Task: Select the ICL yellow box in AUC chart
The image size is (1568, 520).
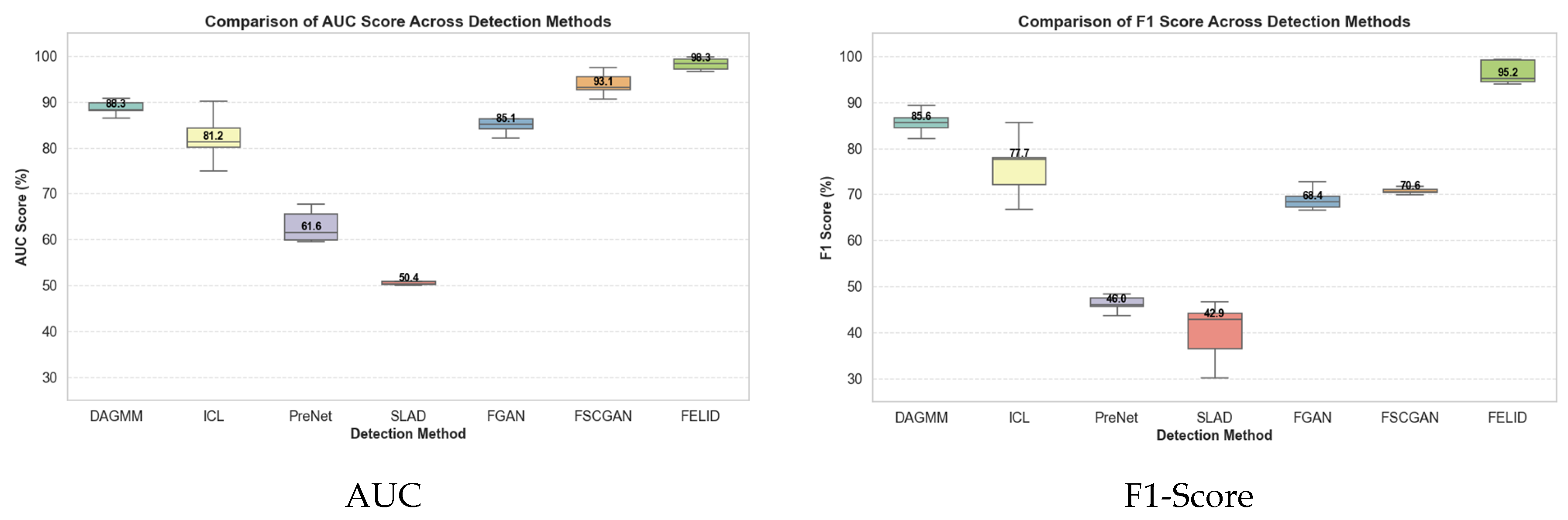Action: point(213,138)
